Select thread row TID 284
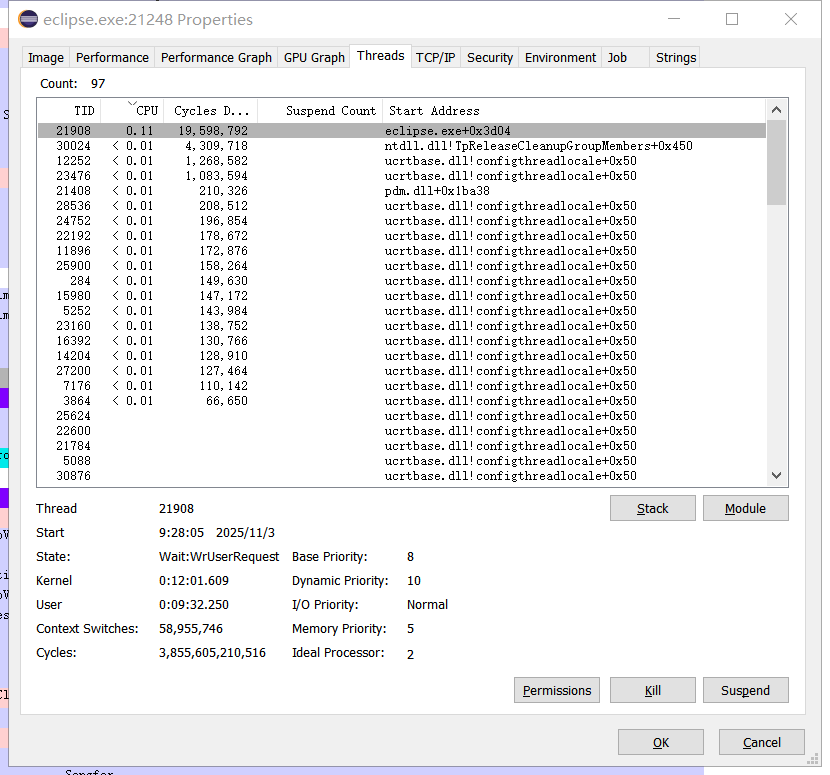Screen dimensions: 830x775 [x=402, y=281]
